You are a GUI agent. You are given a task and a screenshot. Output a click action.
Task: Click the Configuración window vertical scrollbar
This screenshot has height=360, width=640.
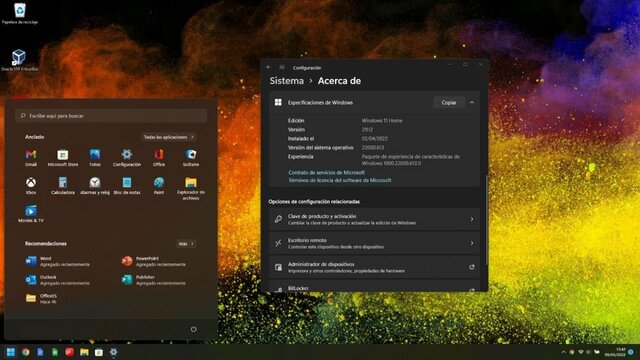click(x=486, y=220)
